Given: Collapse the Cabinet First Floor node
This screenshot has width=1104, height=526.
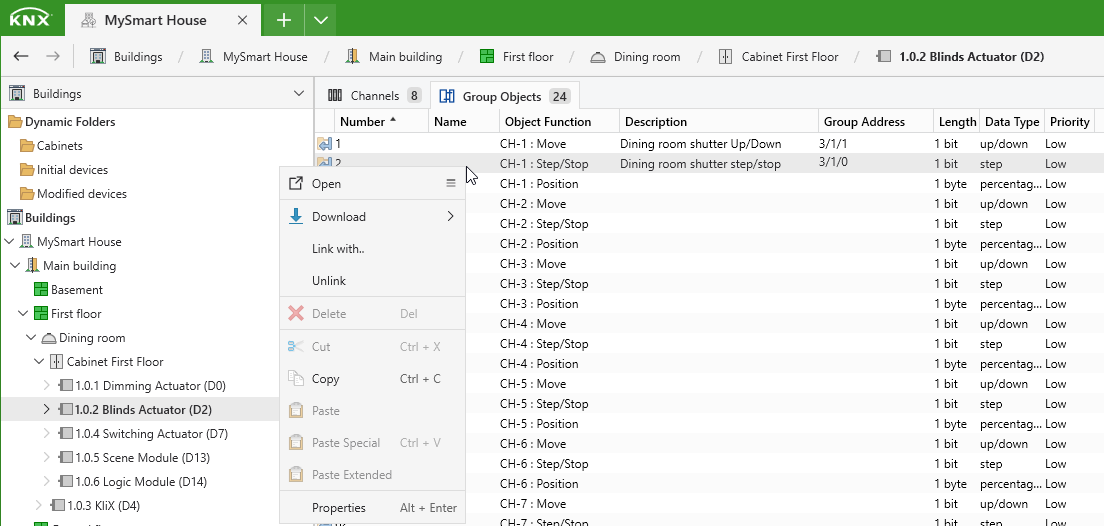Looking at the screenshot, I should [39, 361].
